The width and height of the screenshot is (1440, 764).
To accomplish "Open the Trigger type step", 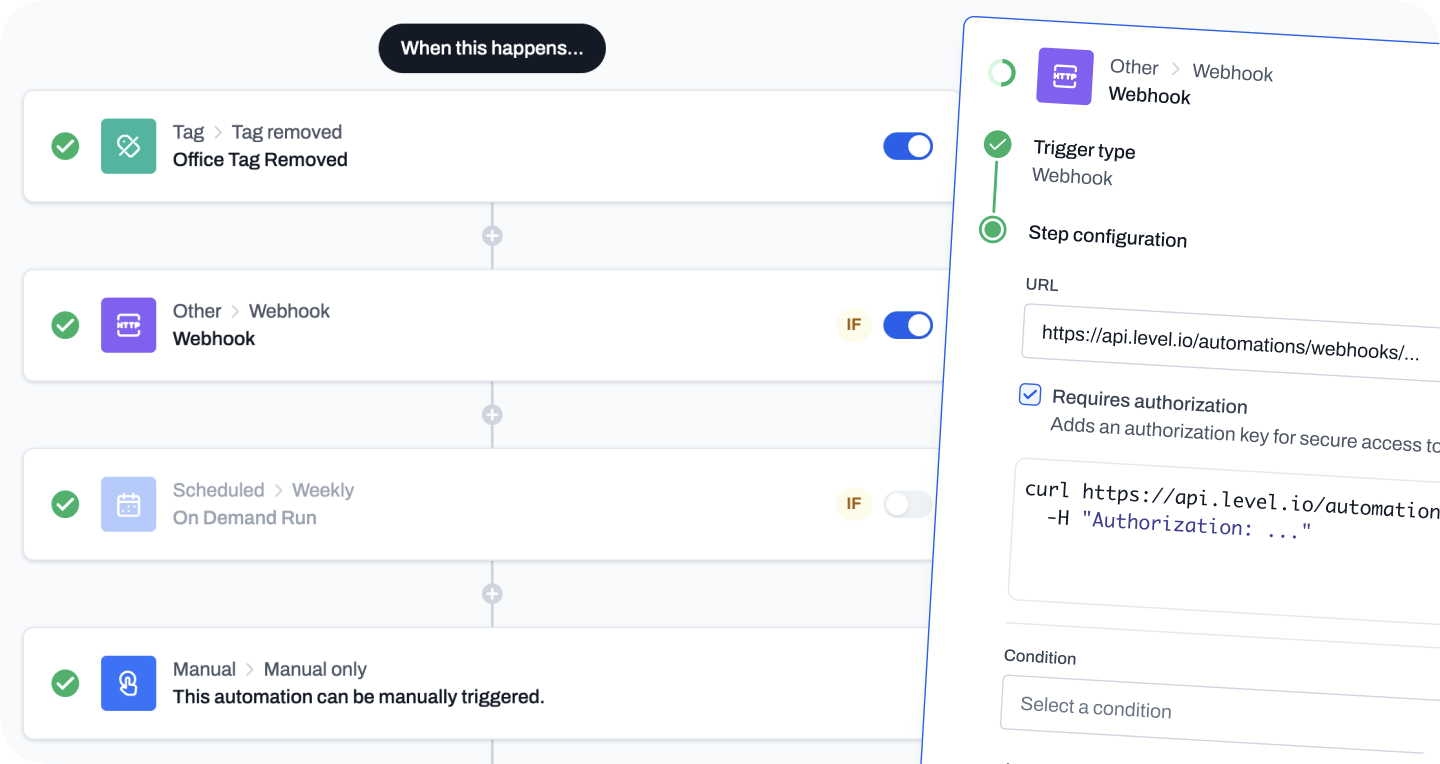I will (1084, 151).
